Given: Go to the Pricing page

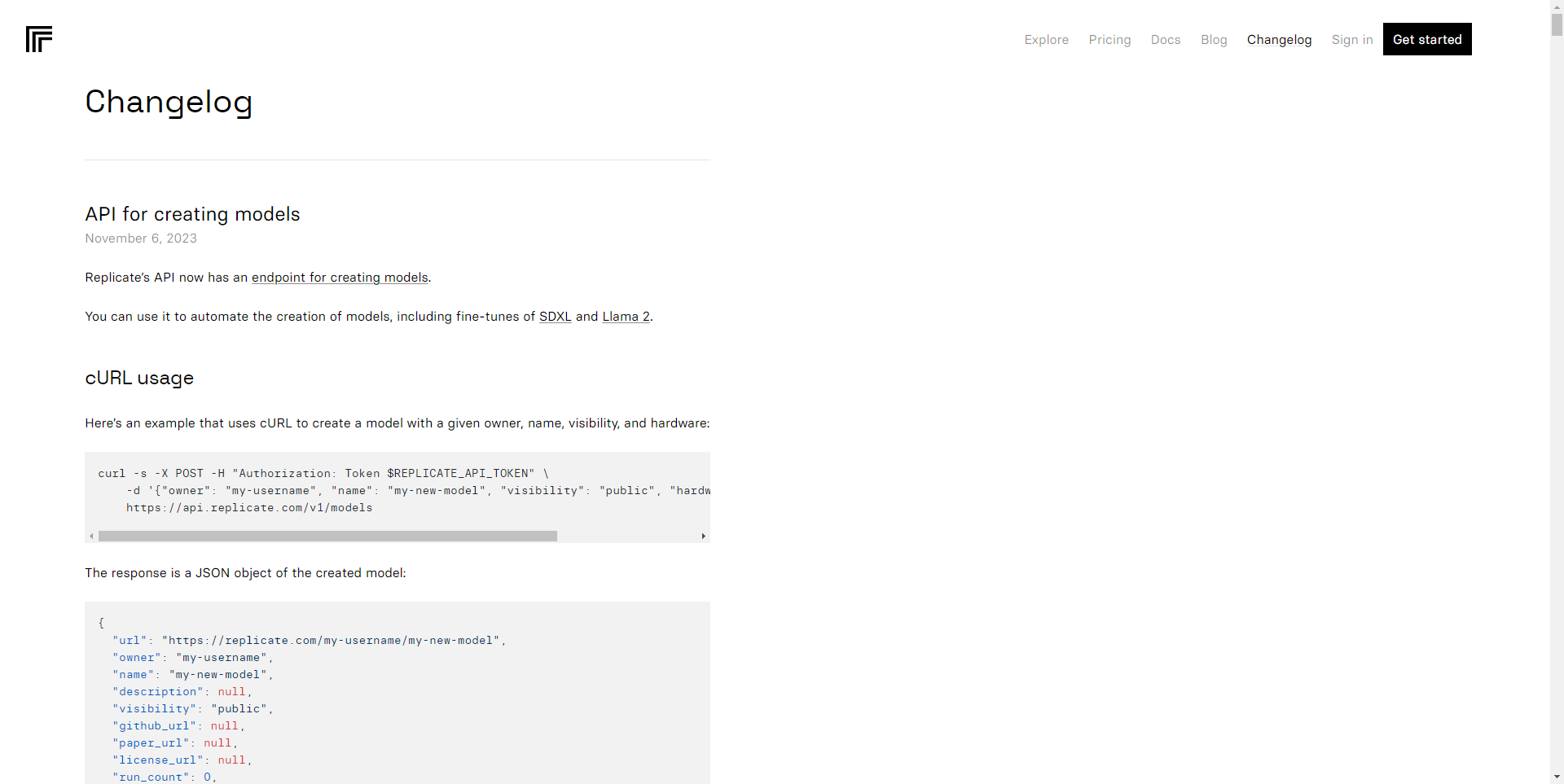Looking at the screenshot, I should 1109,39.
